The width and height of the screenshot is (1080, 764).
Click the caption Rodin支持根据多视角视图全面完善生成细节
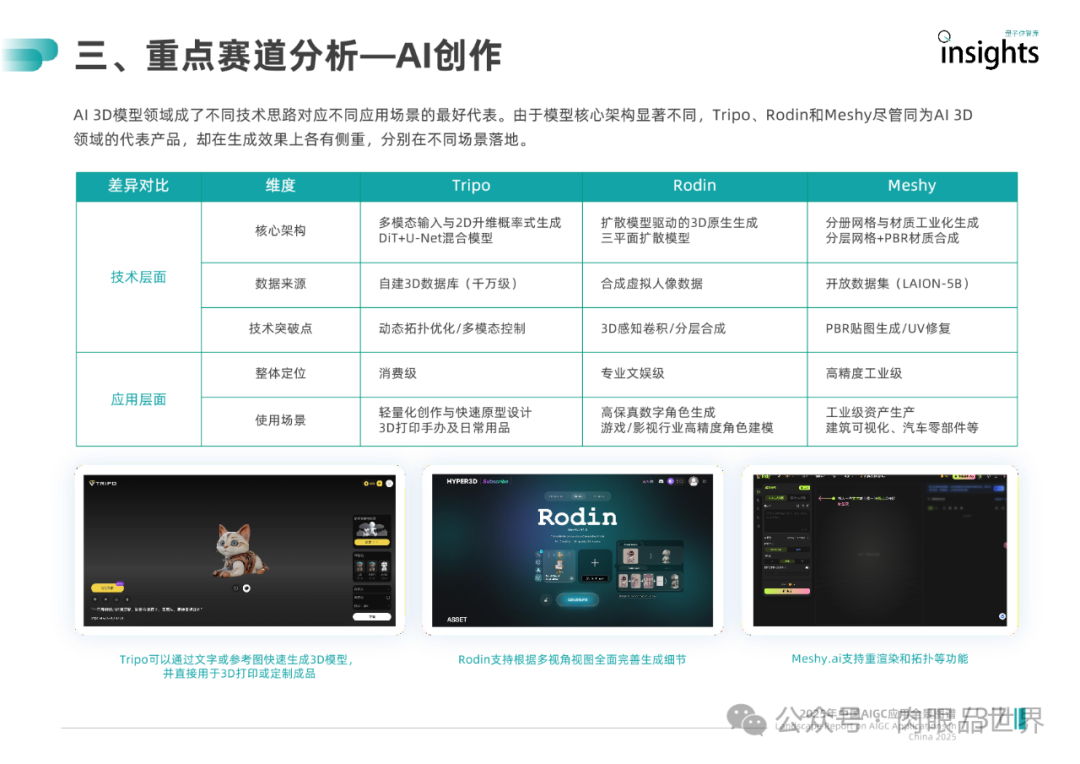pos(572,660)
